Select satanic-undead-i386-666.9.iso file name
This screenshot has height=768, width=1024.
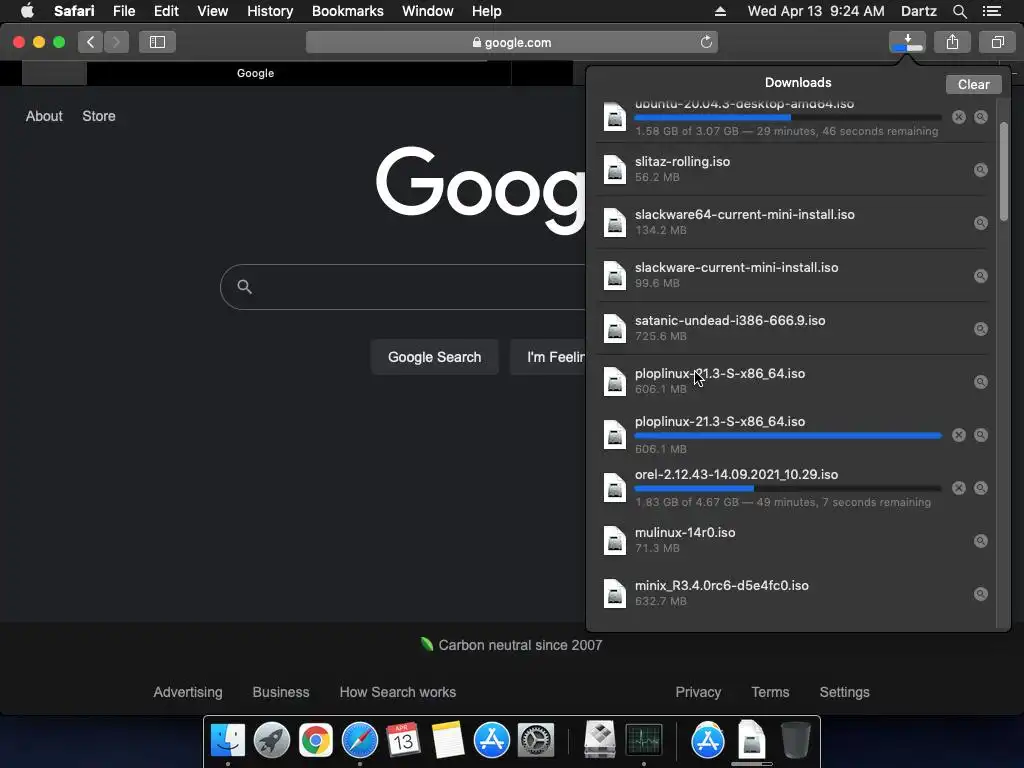pos(730,321)
